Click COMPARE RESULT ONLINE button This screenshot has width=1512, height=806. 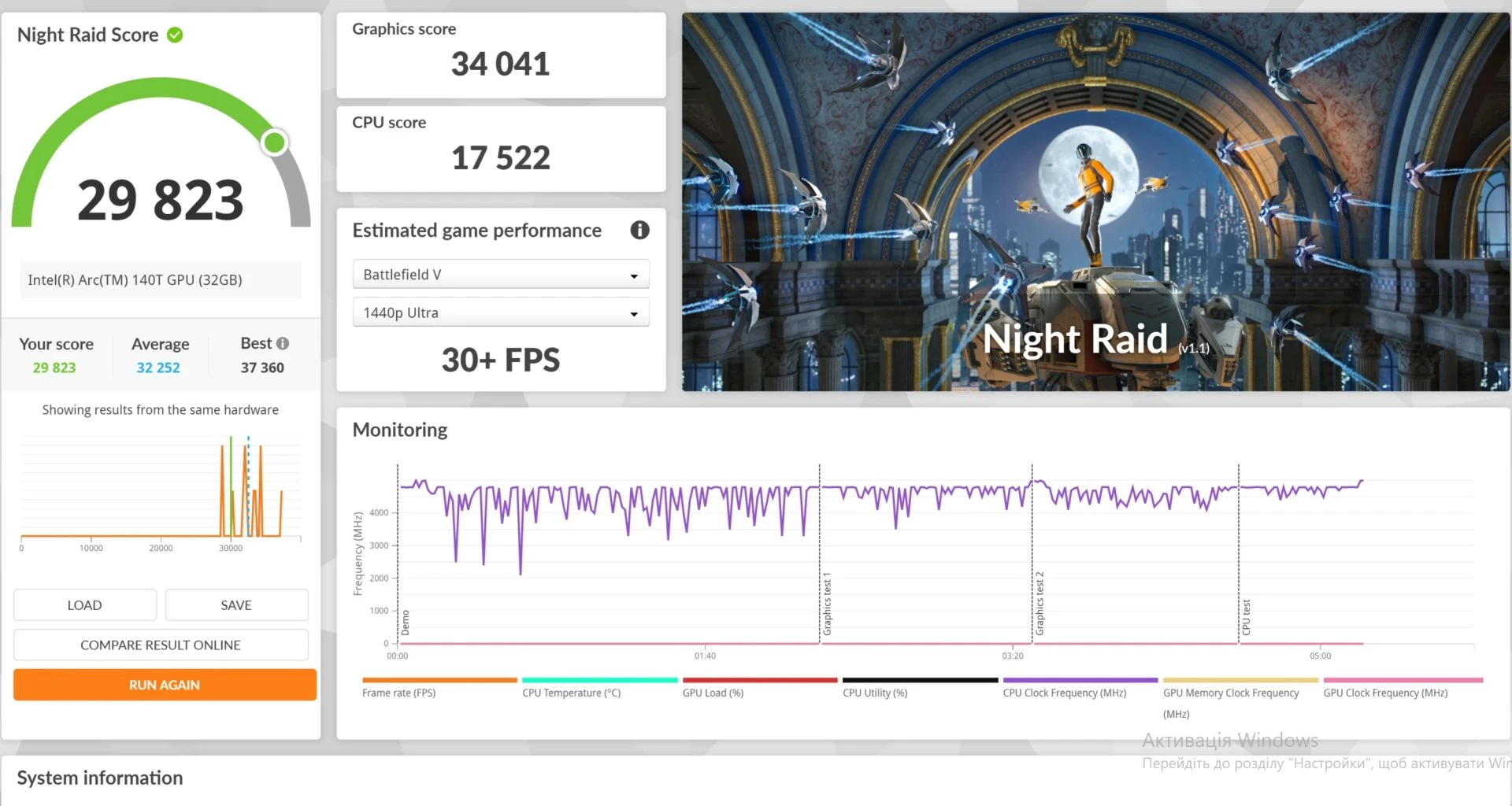(x=161, y=645)
